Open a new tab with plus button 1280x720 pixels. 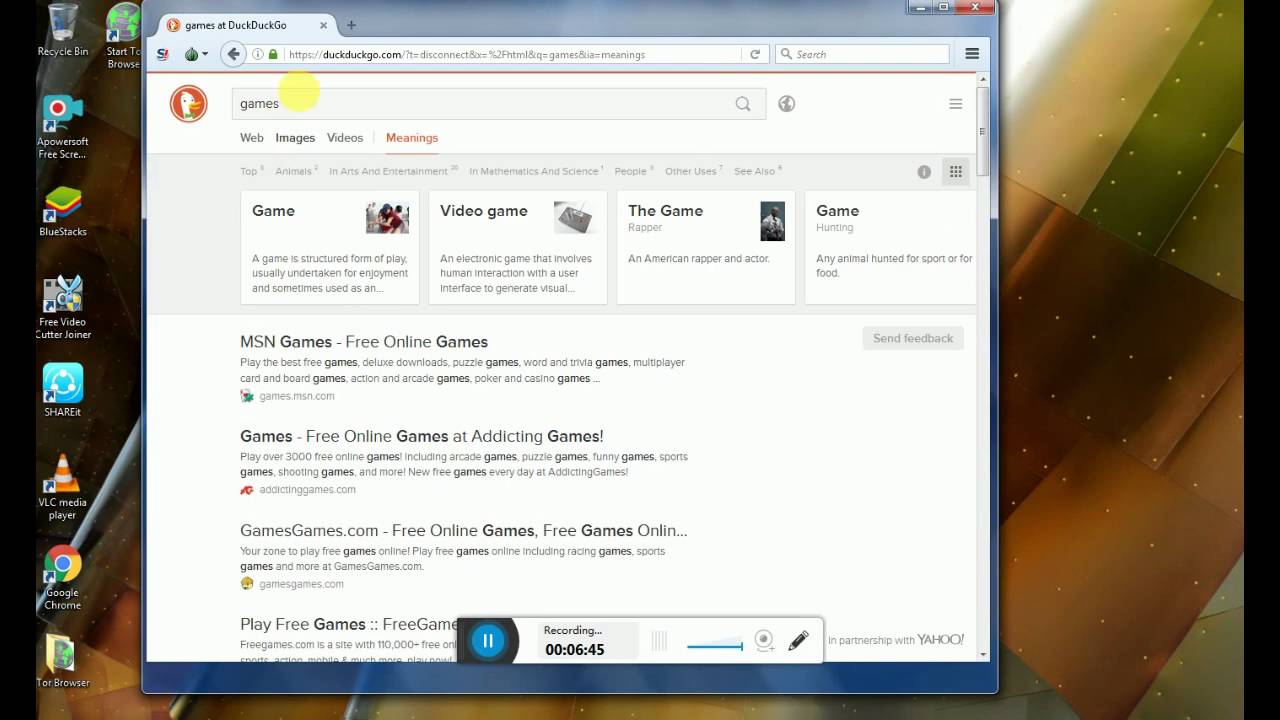[x=351, y=25]
